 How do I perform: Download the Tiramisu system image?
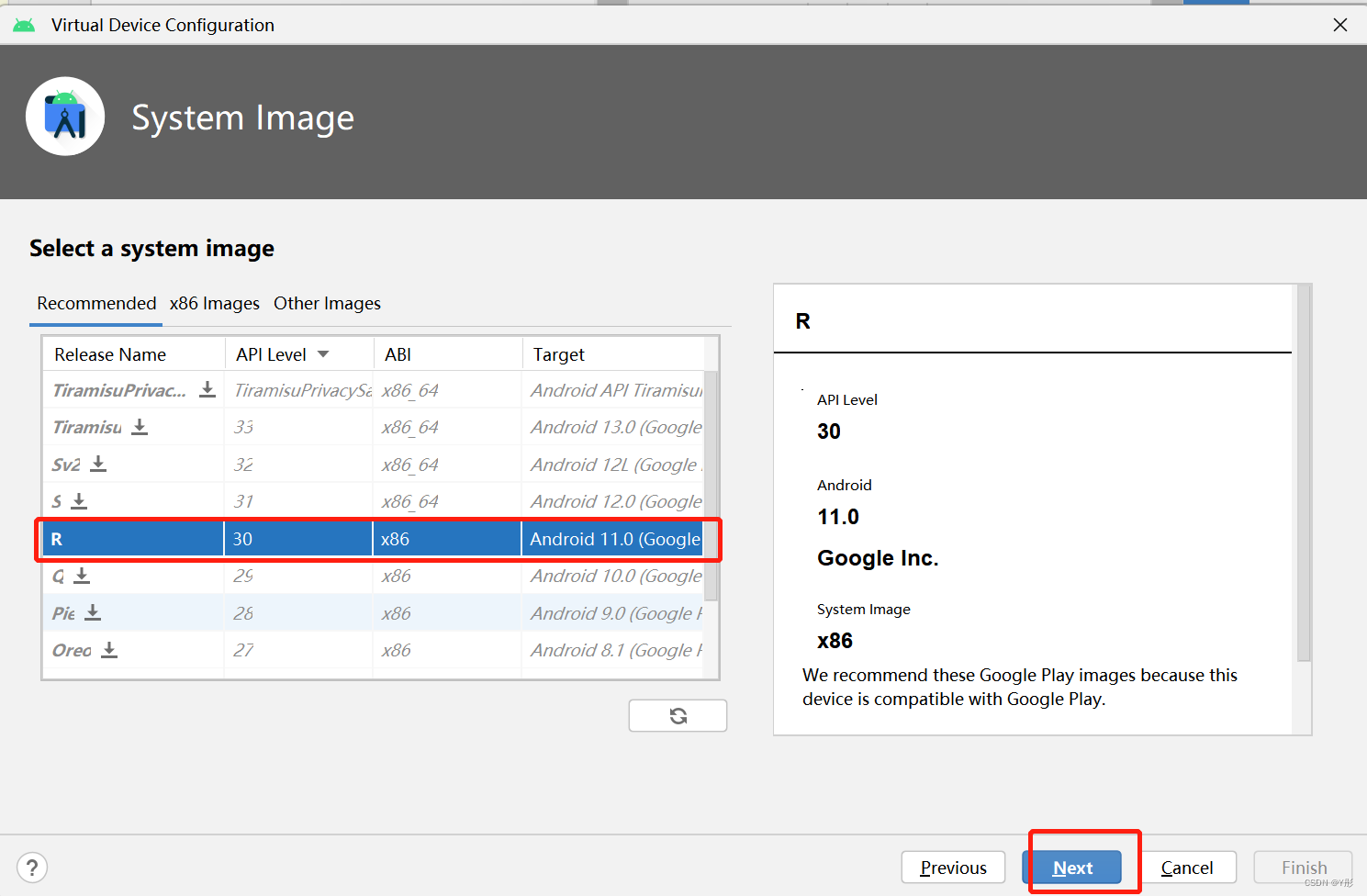point(139,427)
